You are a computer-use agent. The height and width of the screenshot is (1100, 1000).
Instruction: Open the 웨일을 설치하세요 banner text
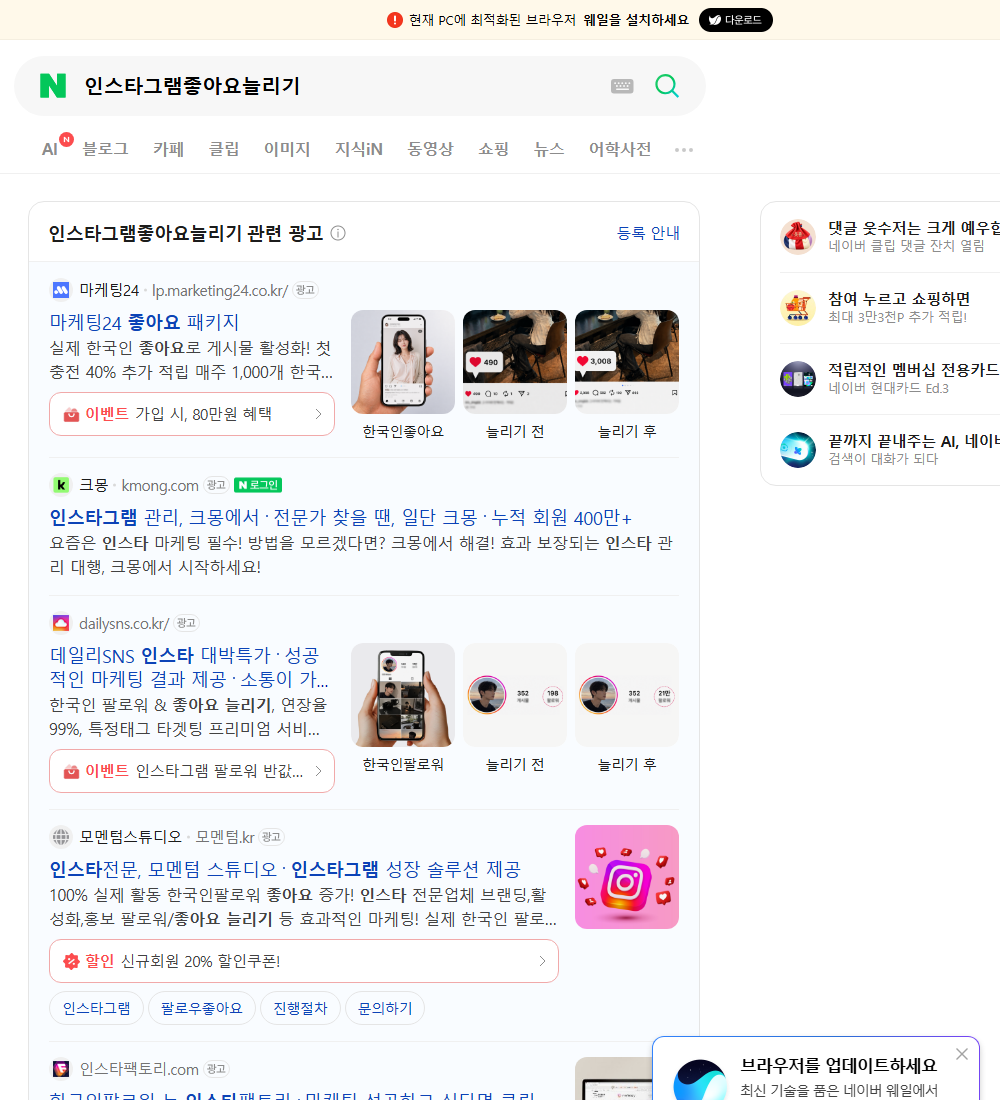636,20
